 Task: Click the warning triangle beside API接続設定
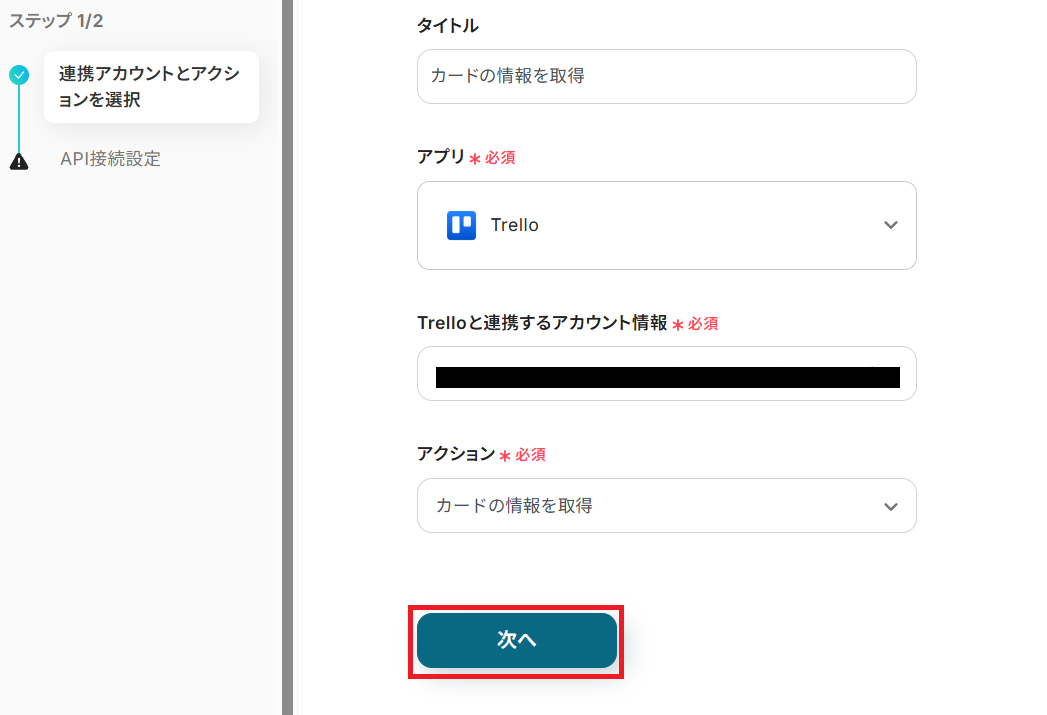pos(19,161)
